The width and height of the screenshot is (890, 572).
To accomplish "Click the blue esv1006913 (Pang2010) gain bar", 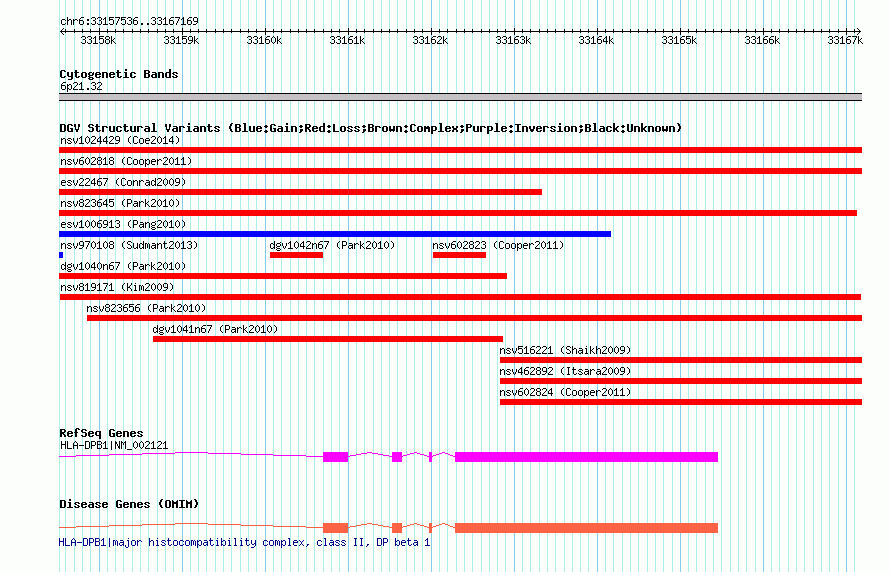I will click(335, 234).
